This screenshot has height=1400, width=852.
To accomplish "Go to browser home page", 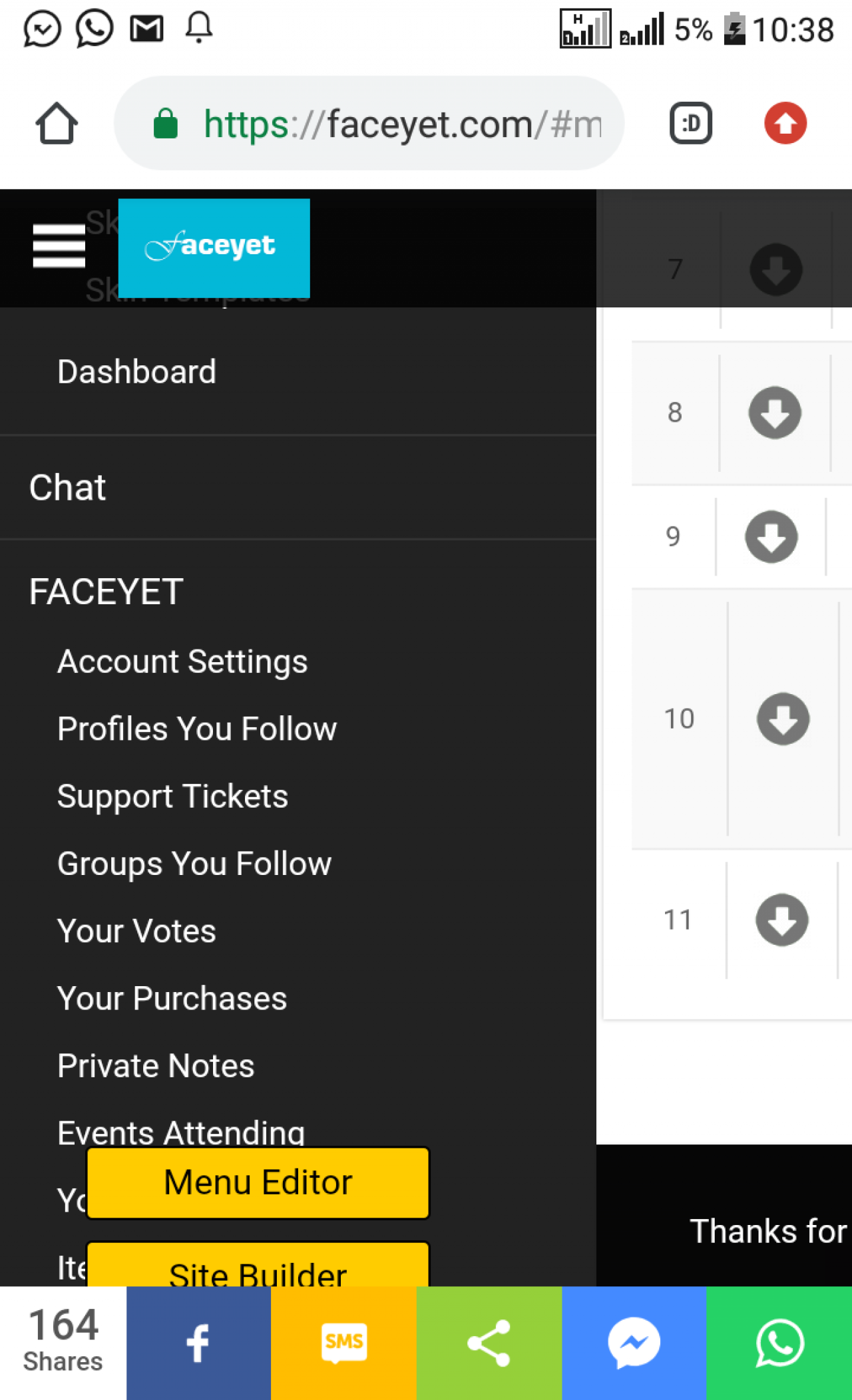I will pyautogui.click(x=57, y=124).
